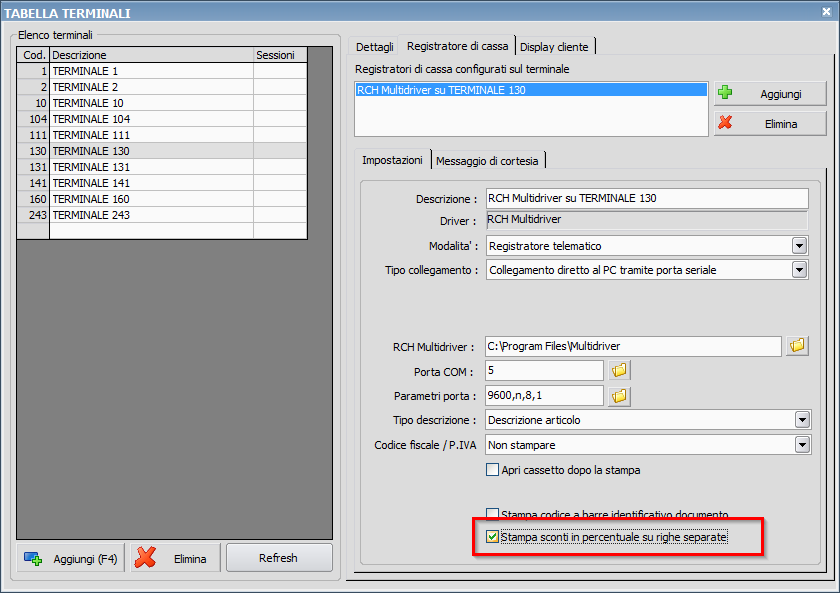Click the Cod. column header
840x593 pixels.
[33, 55]
